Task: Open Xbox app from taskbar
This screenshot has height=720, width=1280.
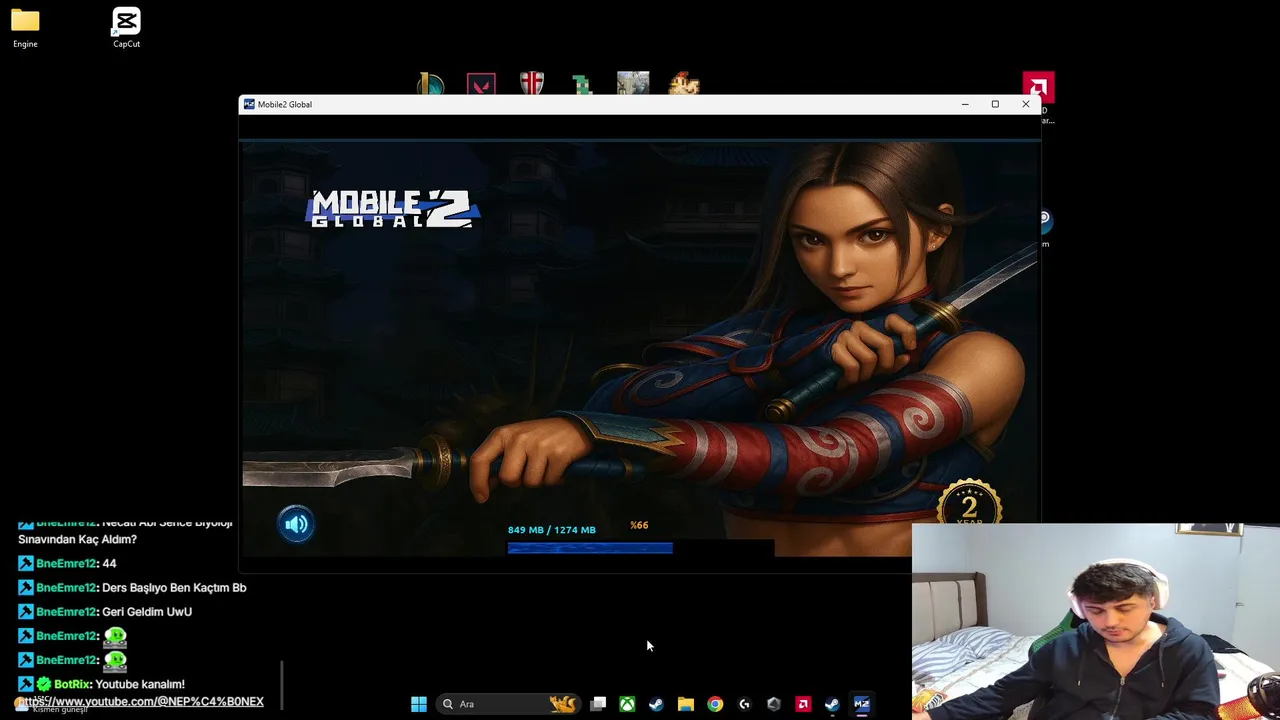Action: (627, 704)
